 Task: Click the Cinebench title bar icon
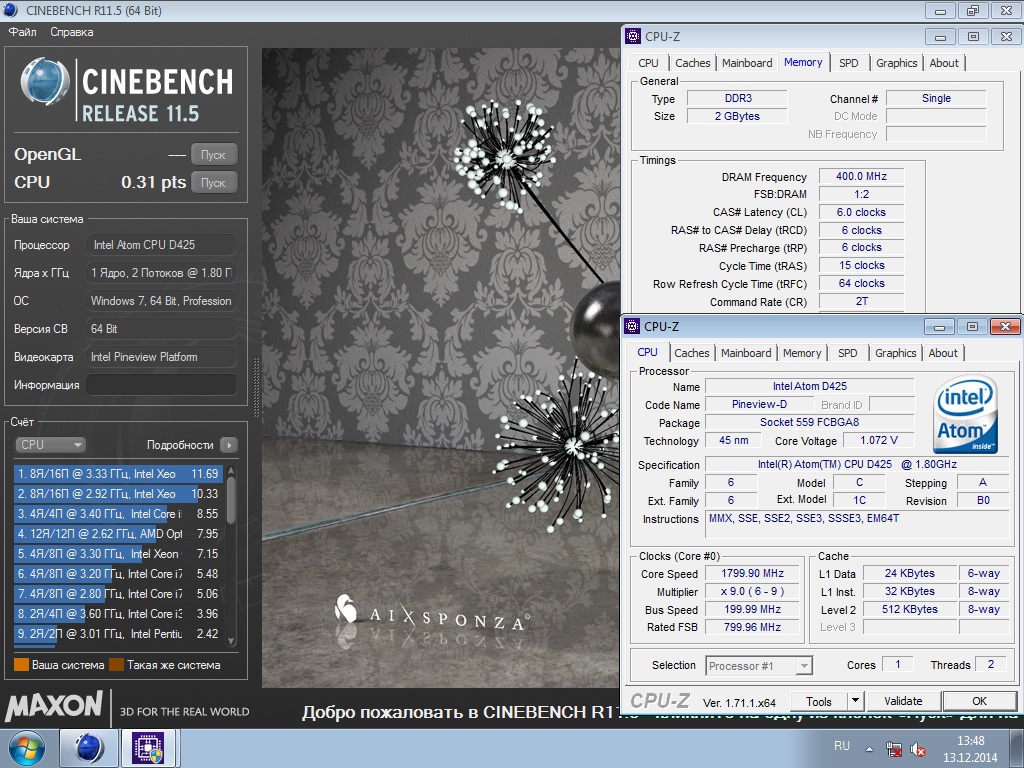pyautogui.click(x=10, y=10)
